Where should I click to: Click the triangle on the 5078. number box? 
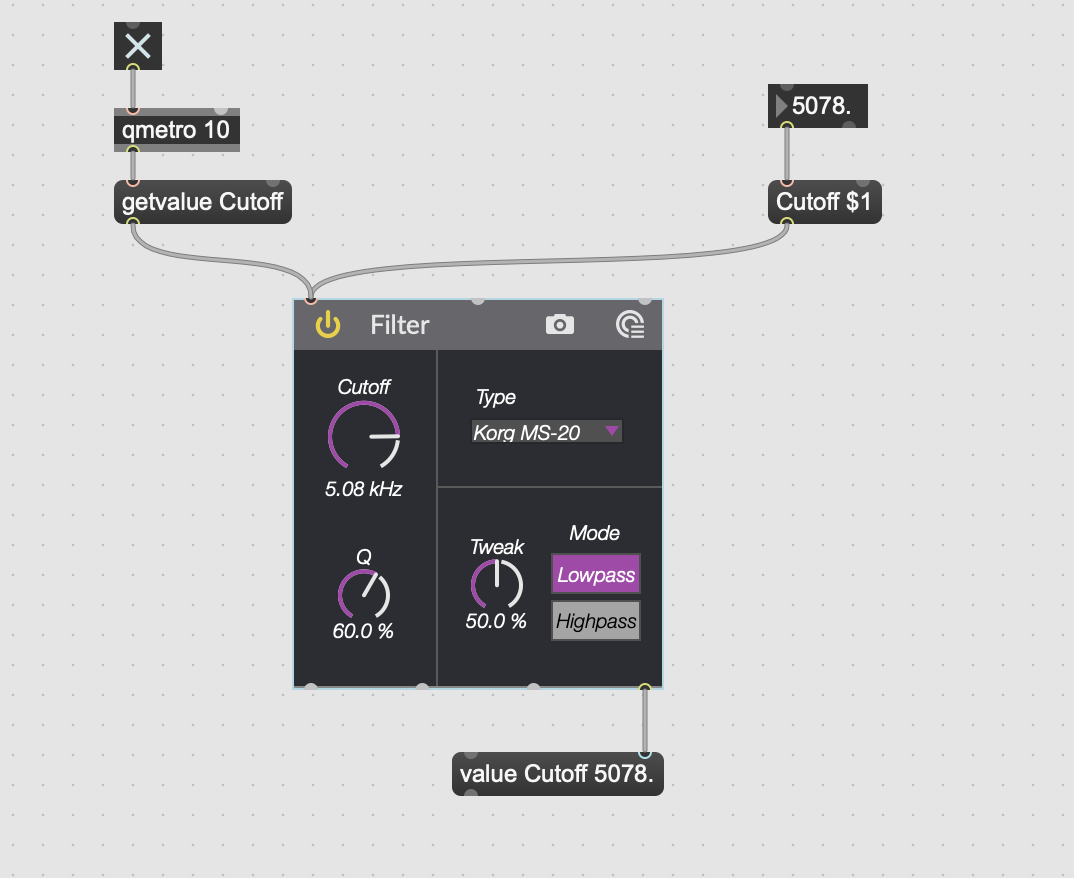781,106
